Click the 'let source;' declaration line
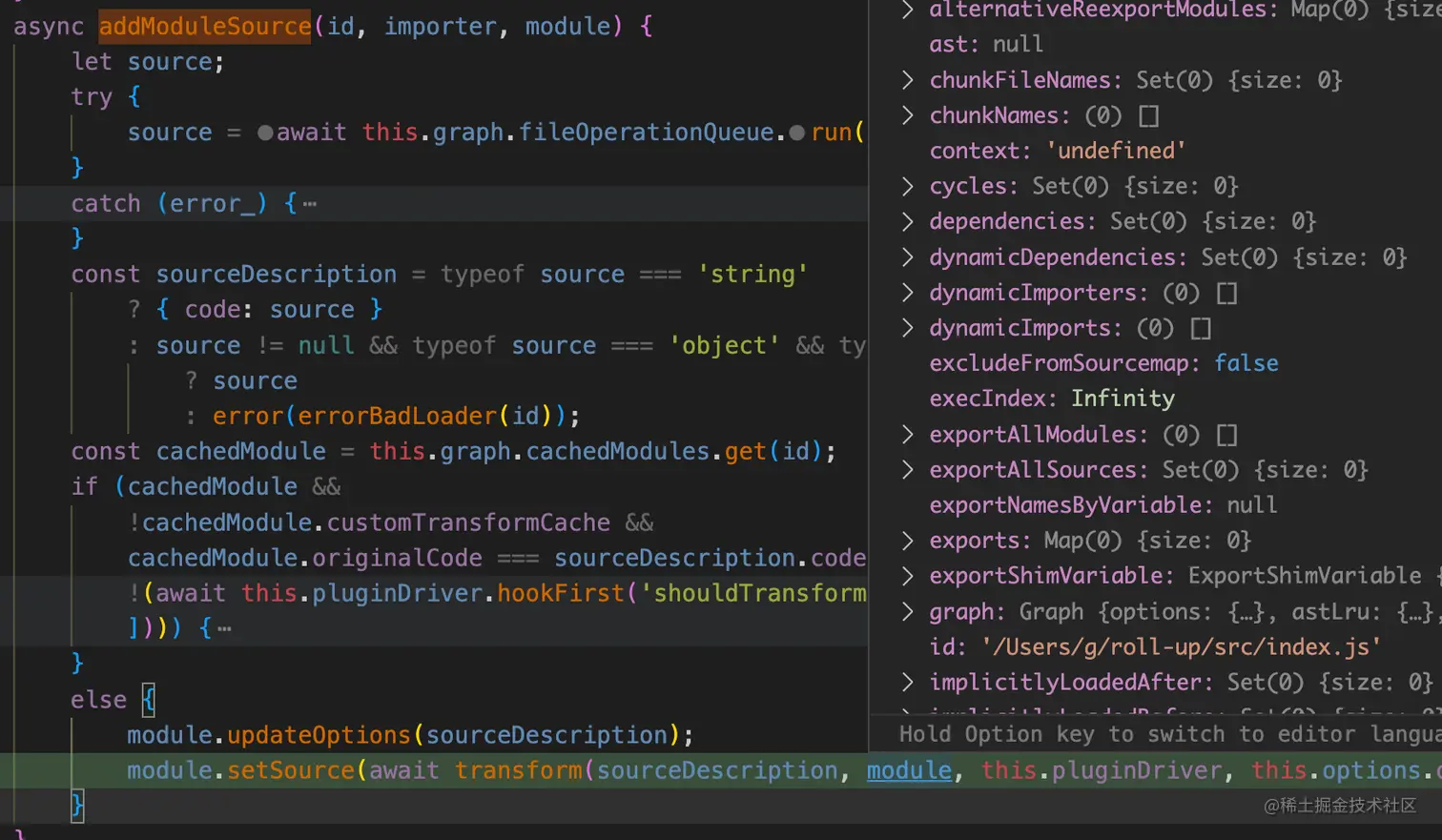 point(148,62)
